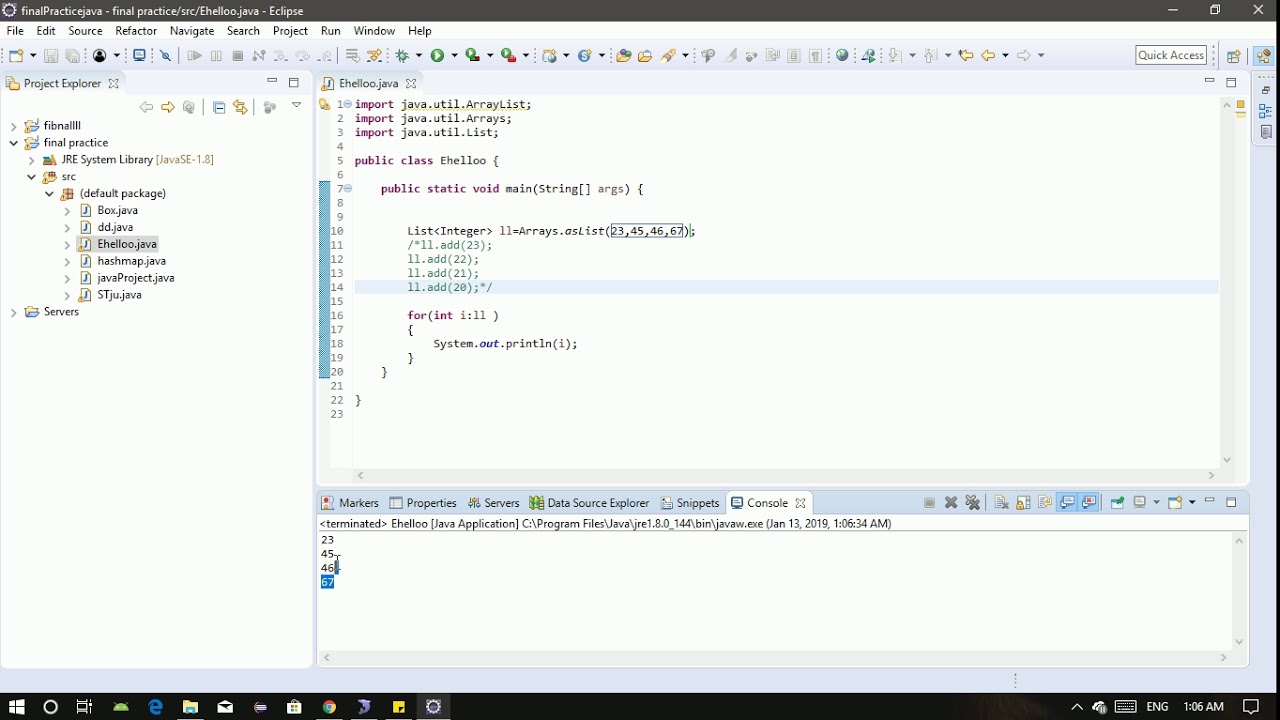The image size is (1280, 720).
Task: Expand JRE System Library node
Action: [32, 160]
